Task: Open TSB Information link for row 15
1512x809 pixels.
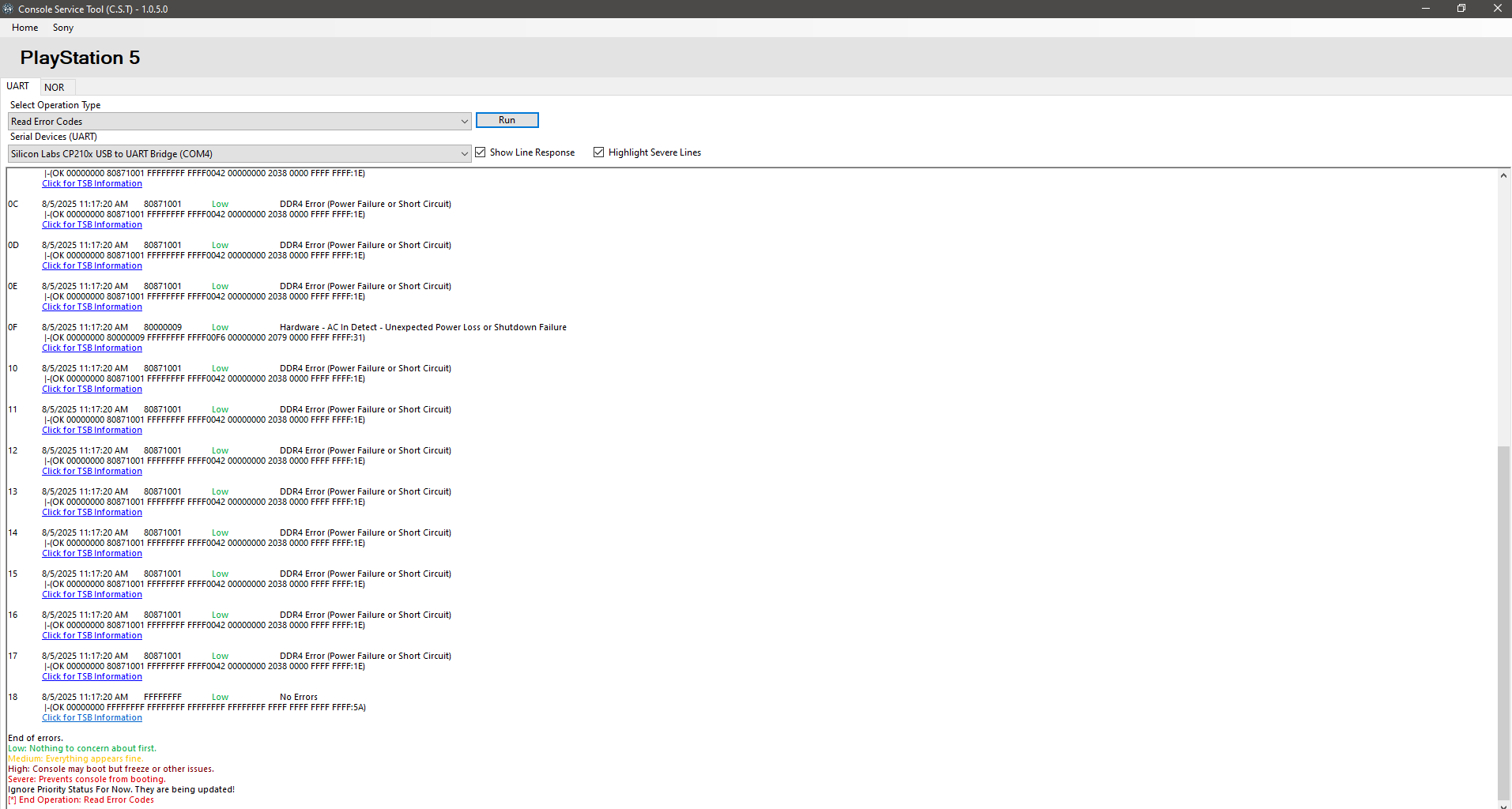Action: pos(92,595)
